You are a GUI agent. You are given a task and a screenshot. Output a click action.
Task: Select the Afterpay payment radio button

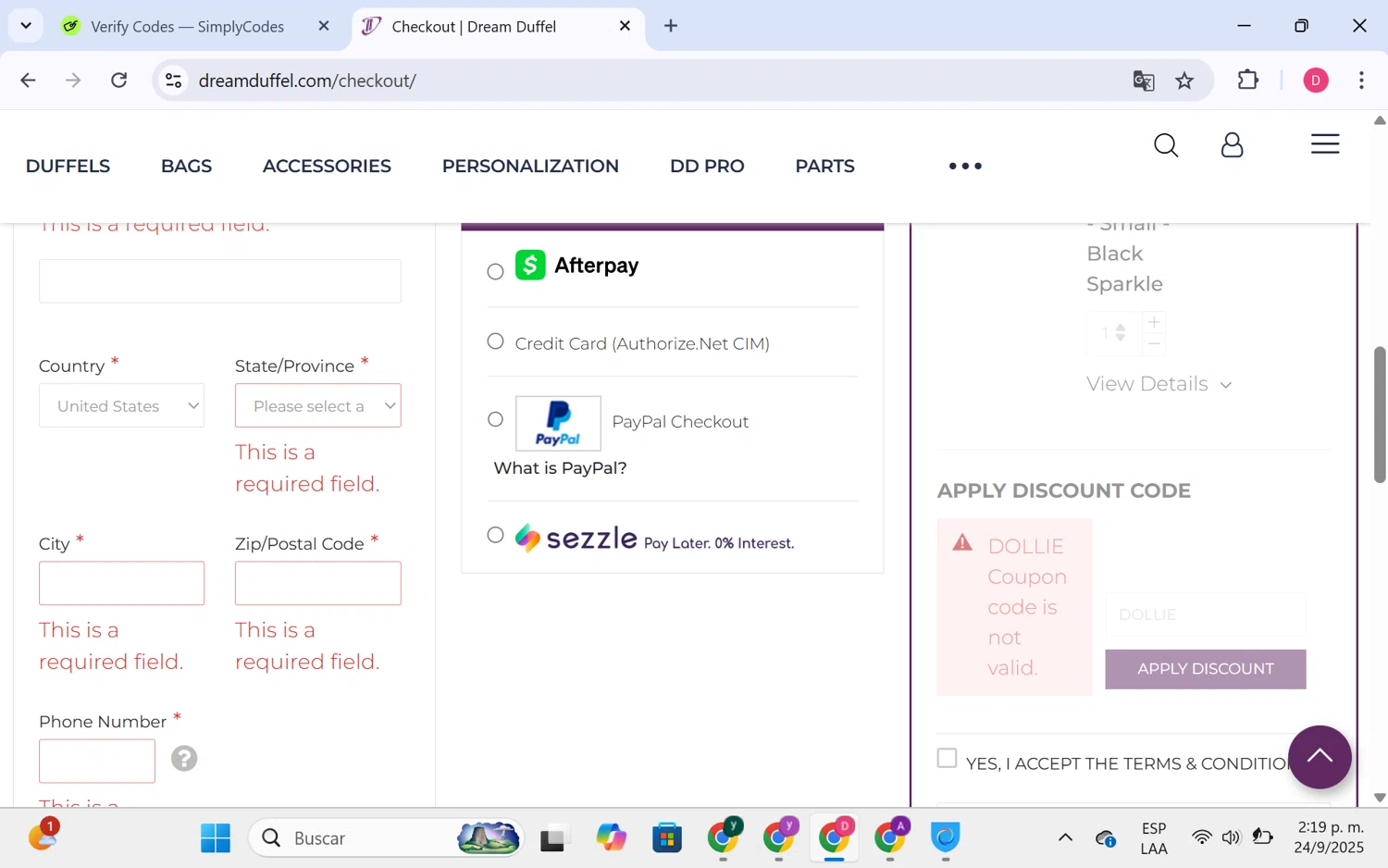coord(495,271)
